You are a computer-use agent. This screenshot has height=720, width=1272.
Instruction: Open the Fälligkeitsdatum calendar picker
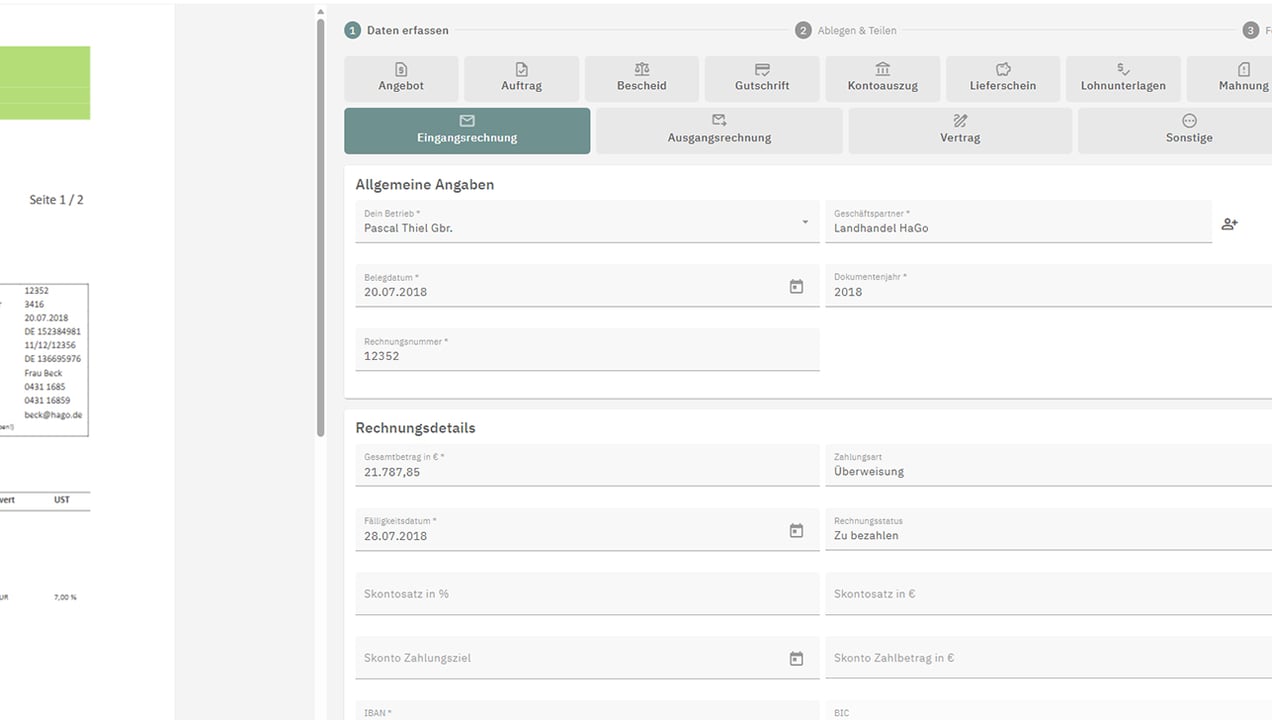[796, 531]
